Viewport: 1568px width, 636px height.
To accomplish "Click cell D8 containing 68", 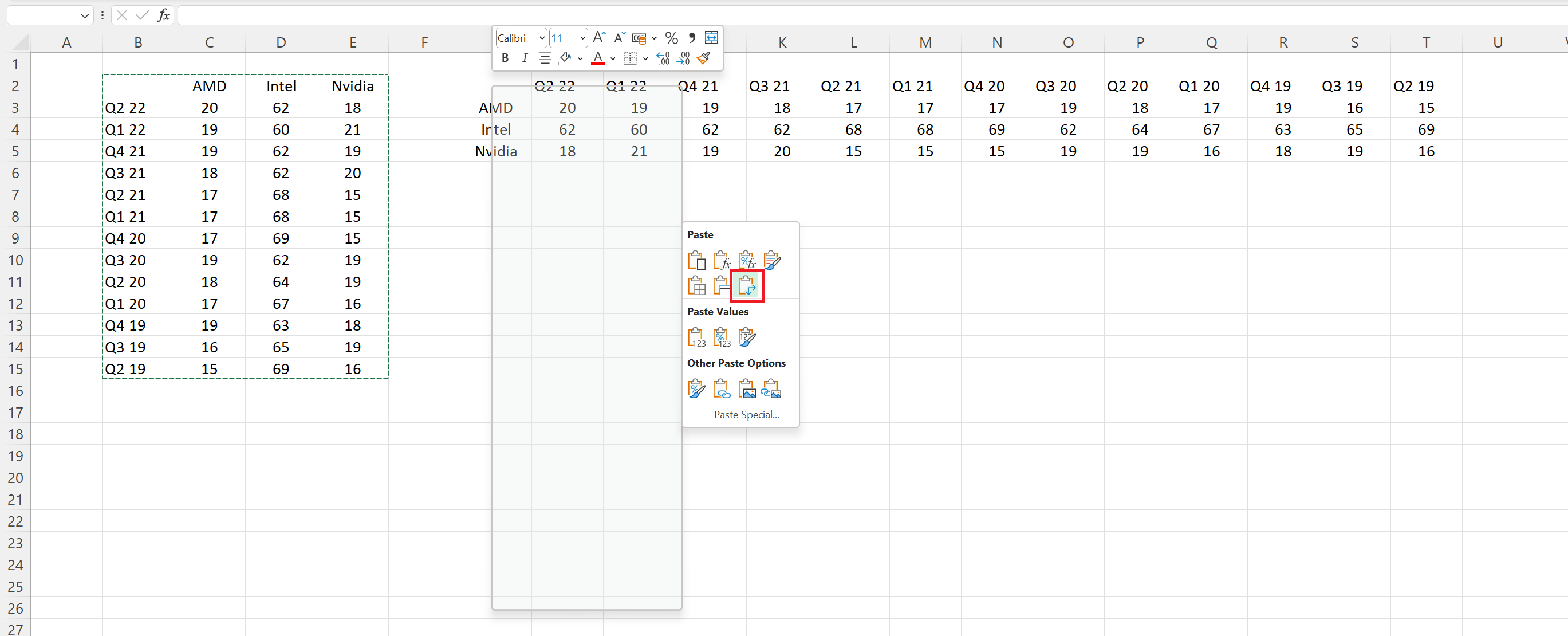I will click(x=281, y=217).
